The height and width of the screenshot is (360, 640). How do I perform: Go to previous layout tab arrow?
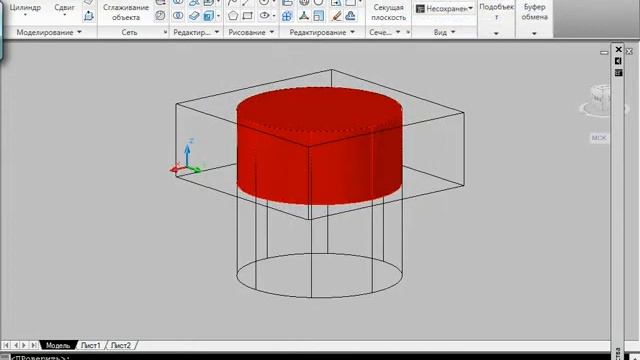coord(16,345)
